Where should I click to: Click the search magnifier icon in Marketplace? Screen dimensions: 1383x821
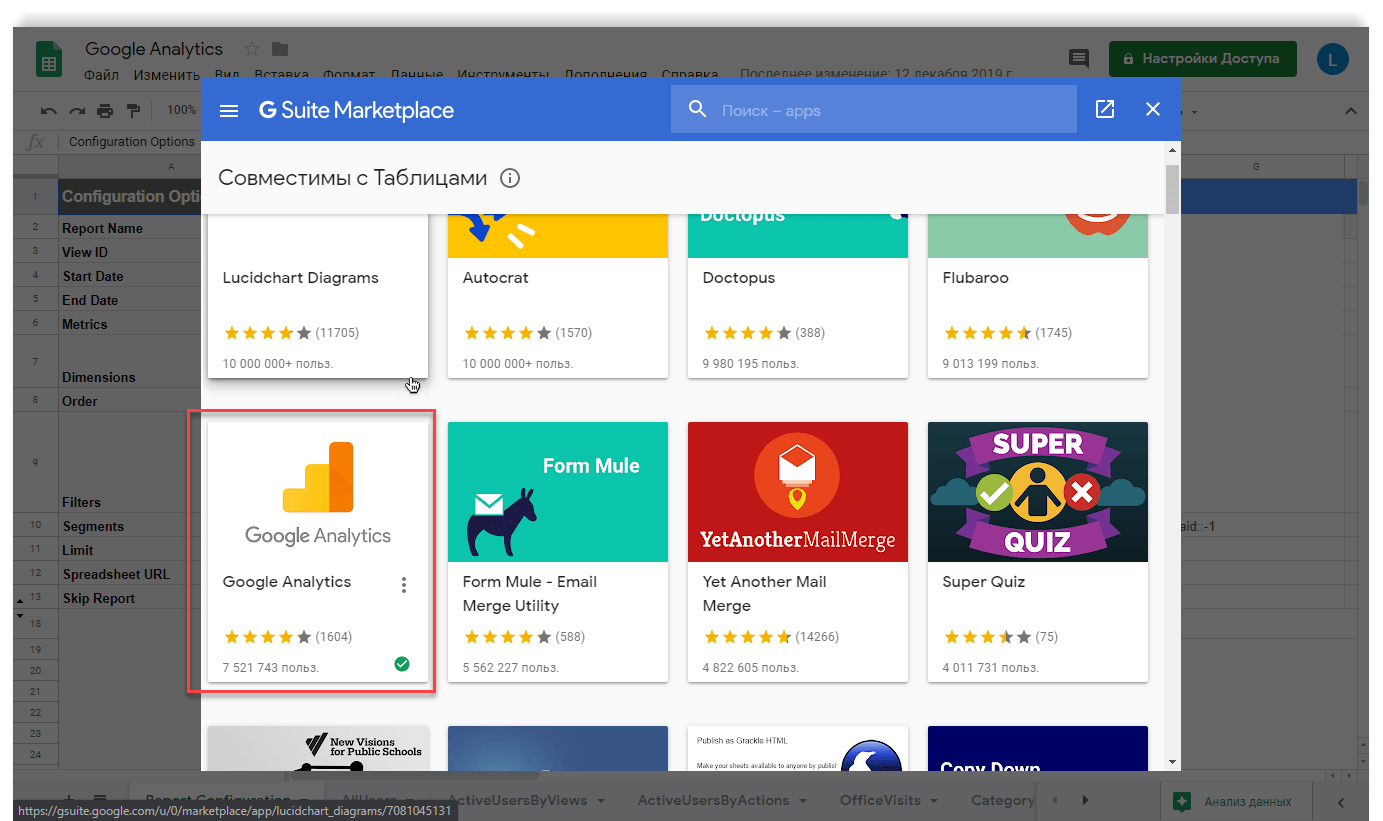click(x=697, y=109)
